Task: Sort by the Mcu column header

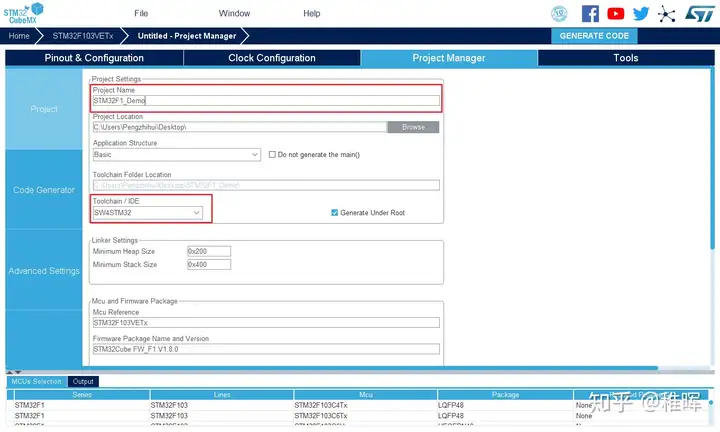Action: click(366, 394)
